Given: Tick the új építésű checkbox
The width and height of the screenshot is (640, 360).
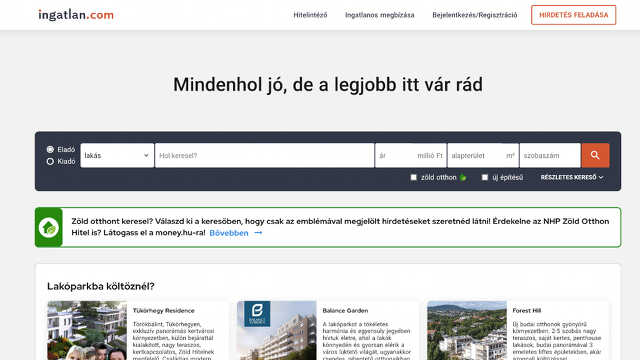Looking at the screenshot, I should coord(484,177).
